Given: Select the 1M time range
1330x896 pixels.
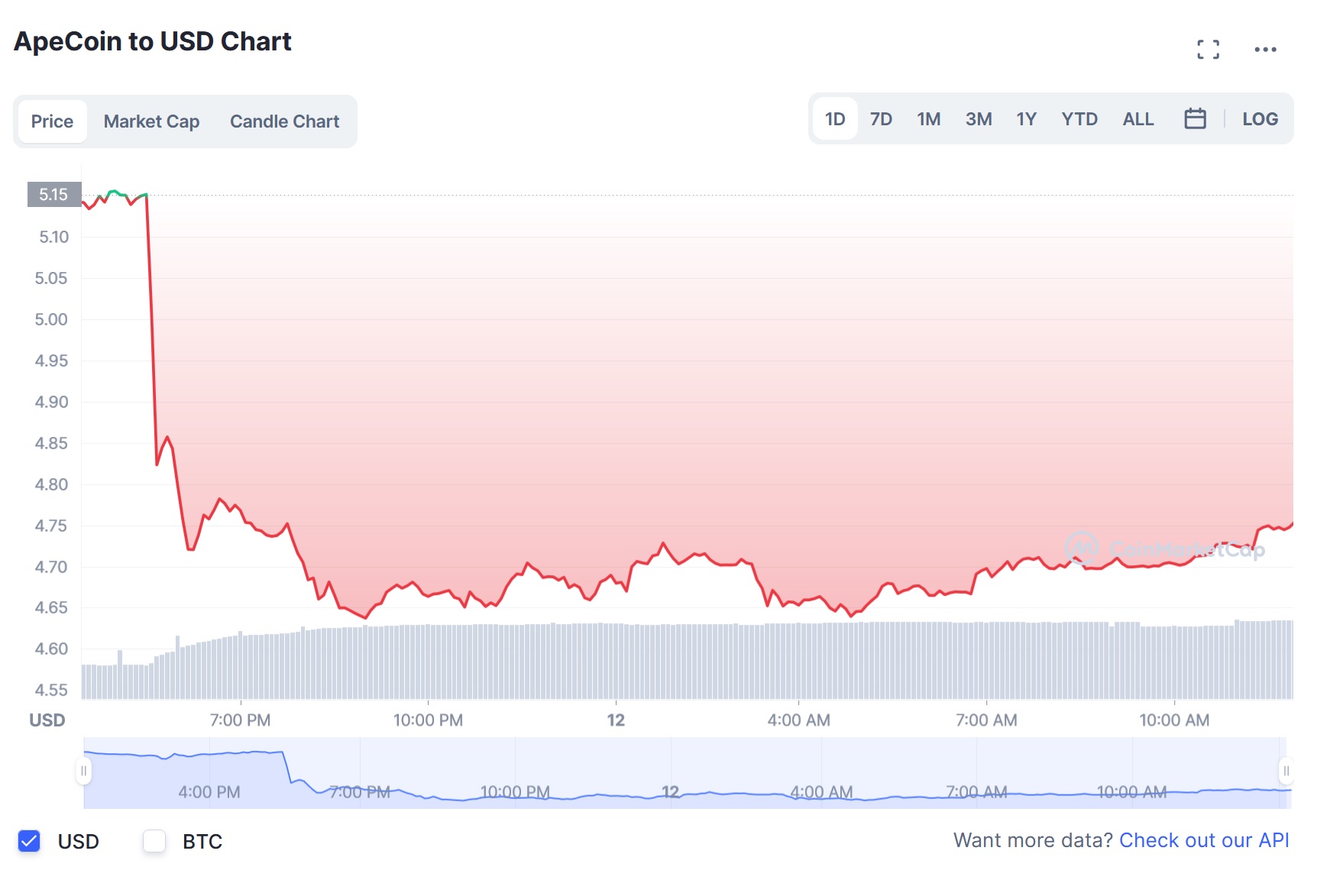Looking at the screenshot, I should [928, 119].
